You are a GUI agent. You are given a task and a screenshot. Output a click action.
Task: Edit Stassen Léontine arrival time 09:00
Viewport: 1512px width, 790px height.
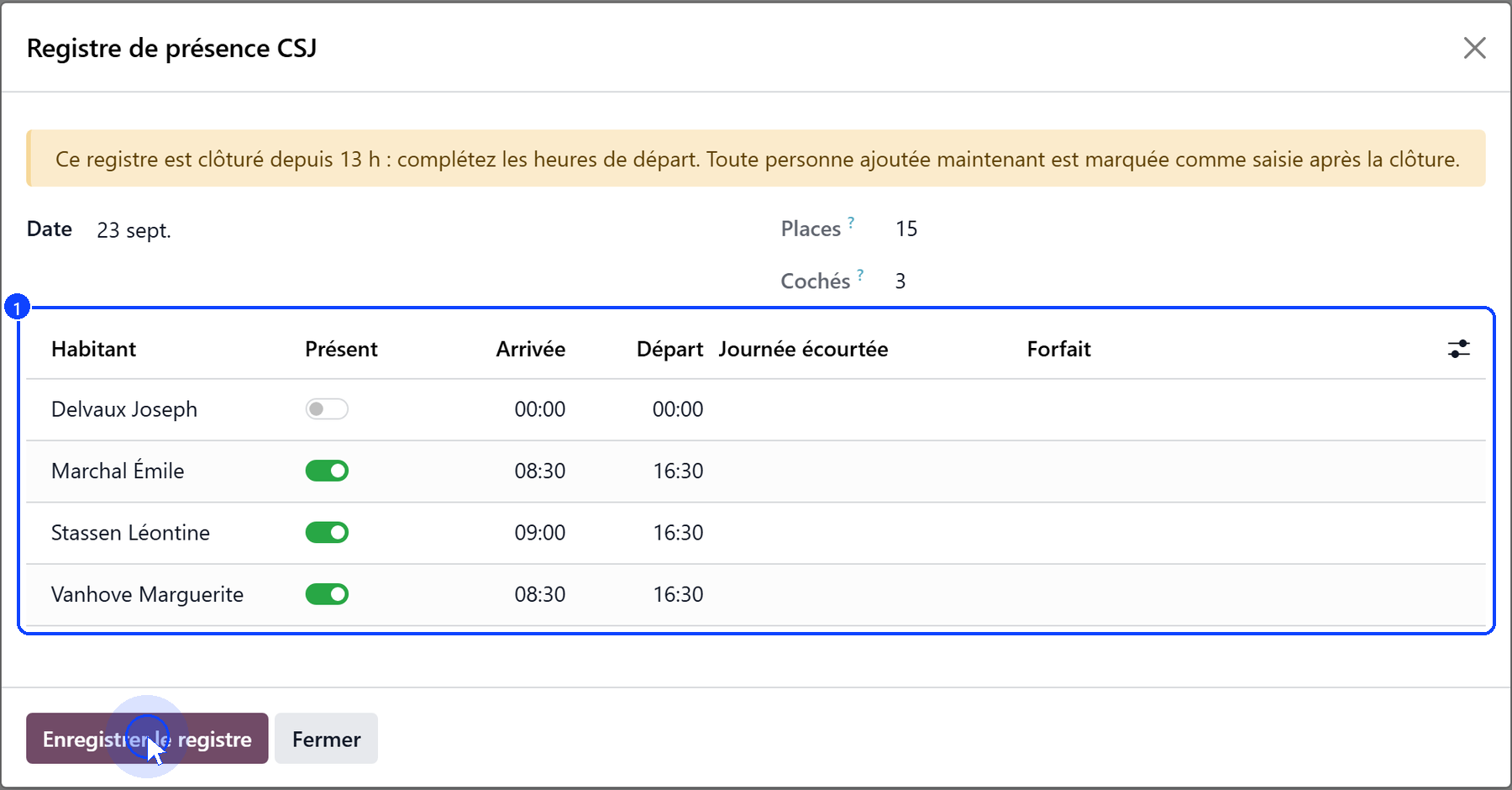tap(539, 533)
